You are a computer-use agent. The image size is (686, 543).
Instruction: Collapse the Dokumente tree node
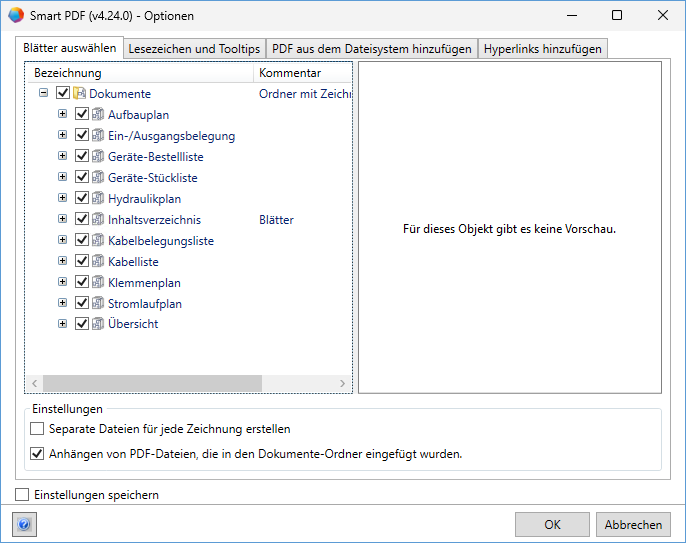tap(43, 93)
